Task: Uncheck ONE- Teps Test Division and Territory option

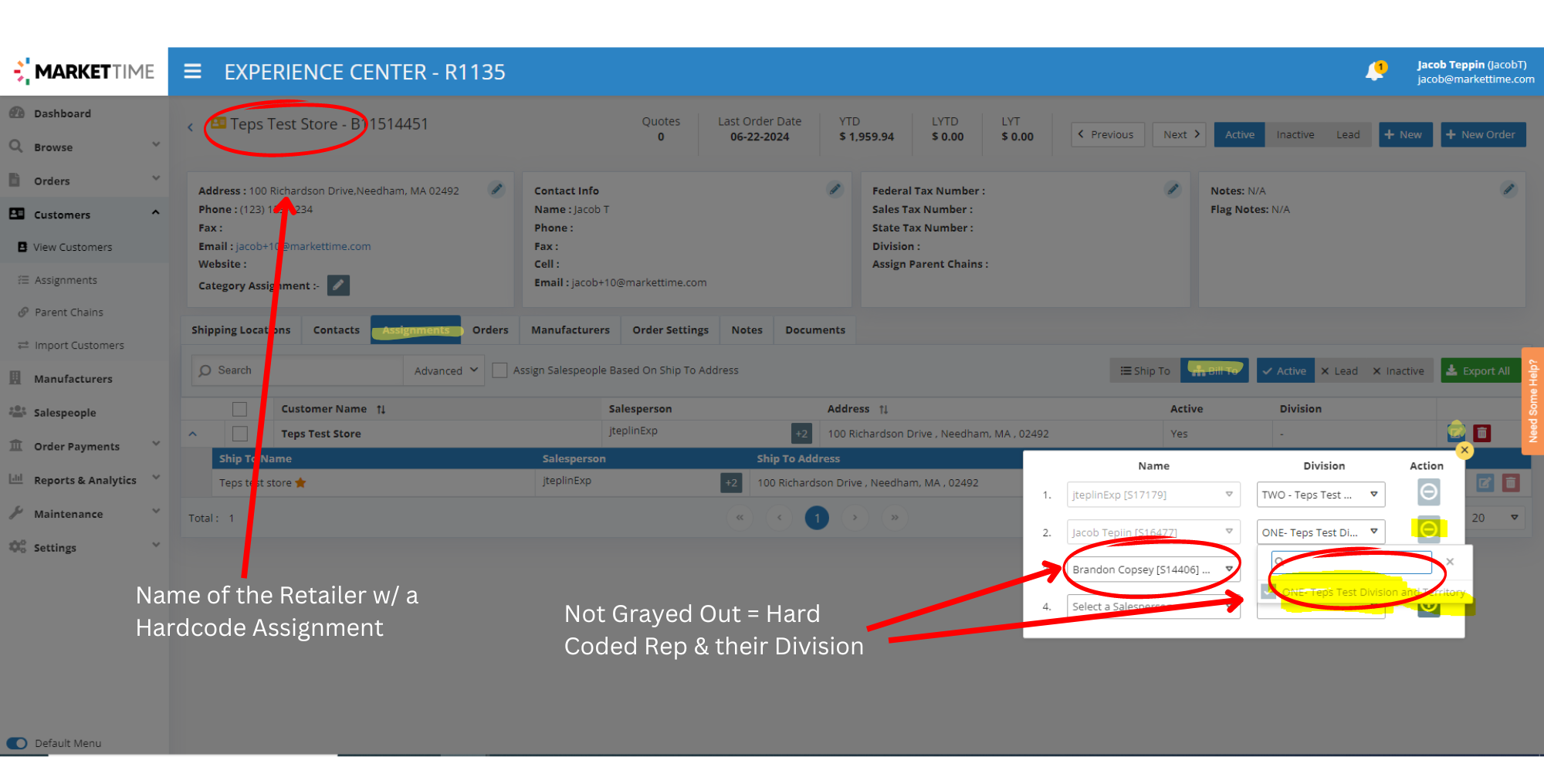Action: click(x=1268, y=592)
